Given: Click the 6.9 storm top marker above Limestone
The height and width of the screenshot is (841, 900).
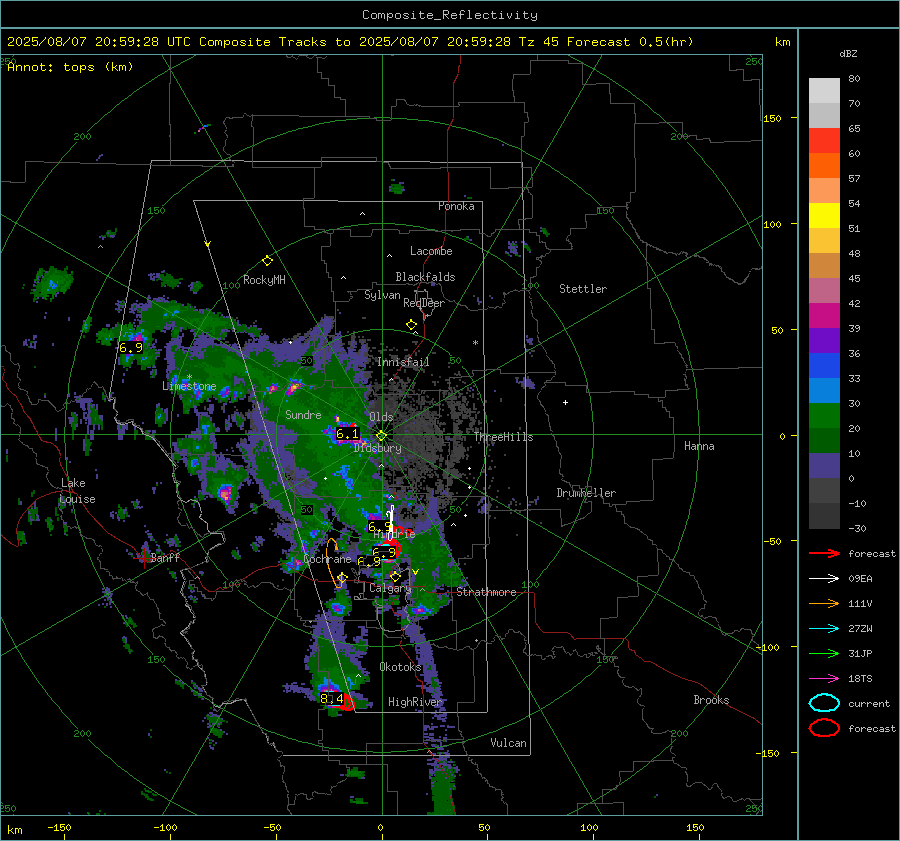Looking at the screenshot, I should point(131,348).
